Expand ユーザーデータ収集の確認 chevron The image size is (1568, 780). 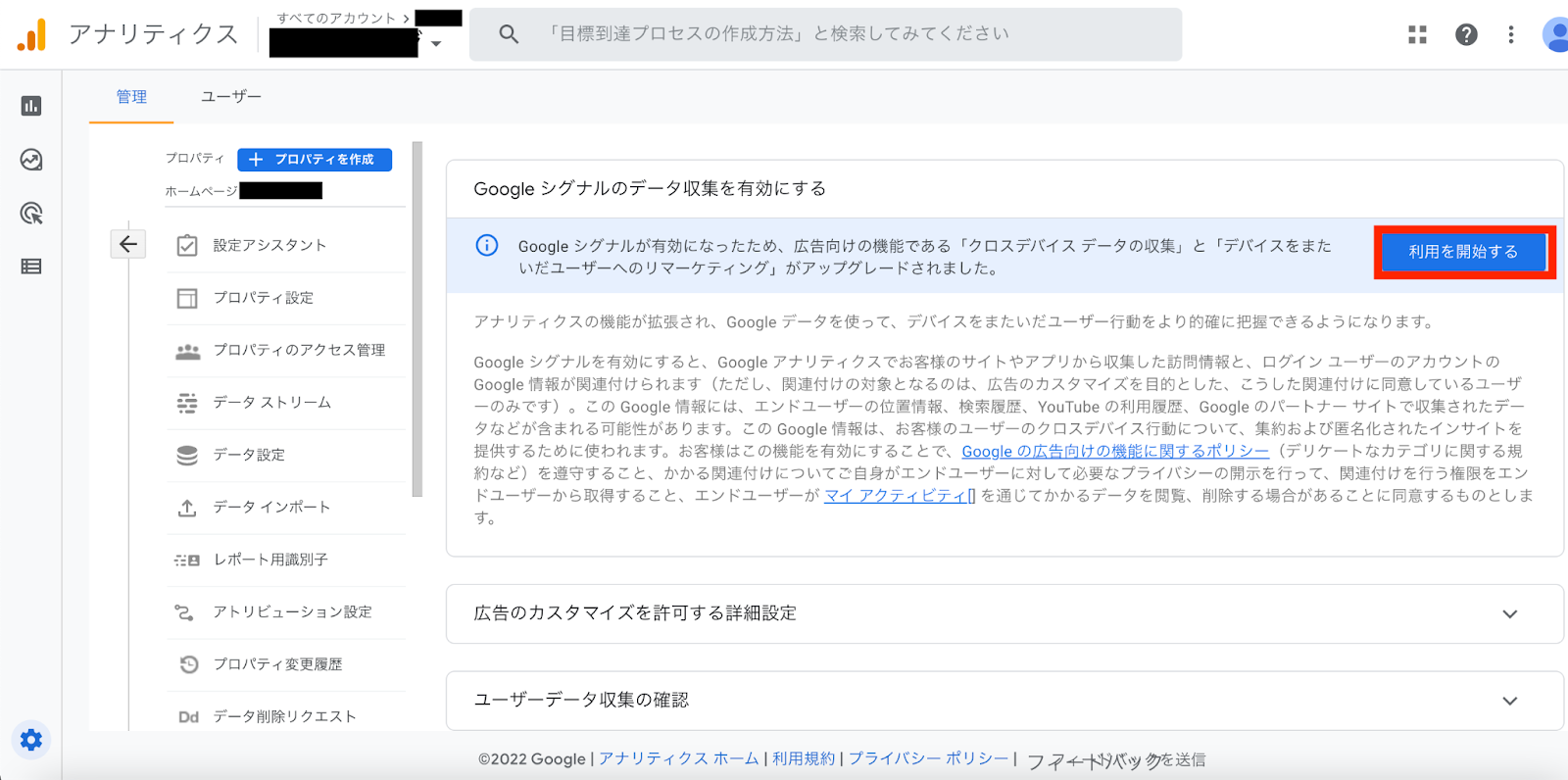click(1510, 701)
